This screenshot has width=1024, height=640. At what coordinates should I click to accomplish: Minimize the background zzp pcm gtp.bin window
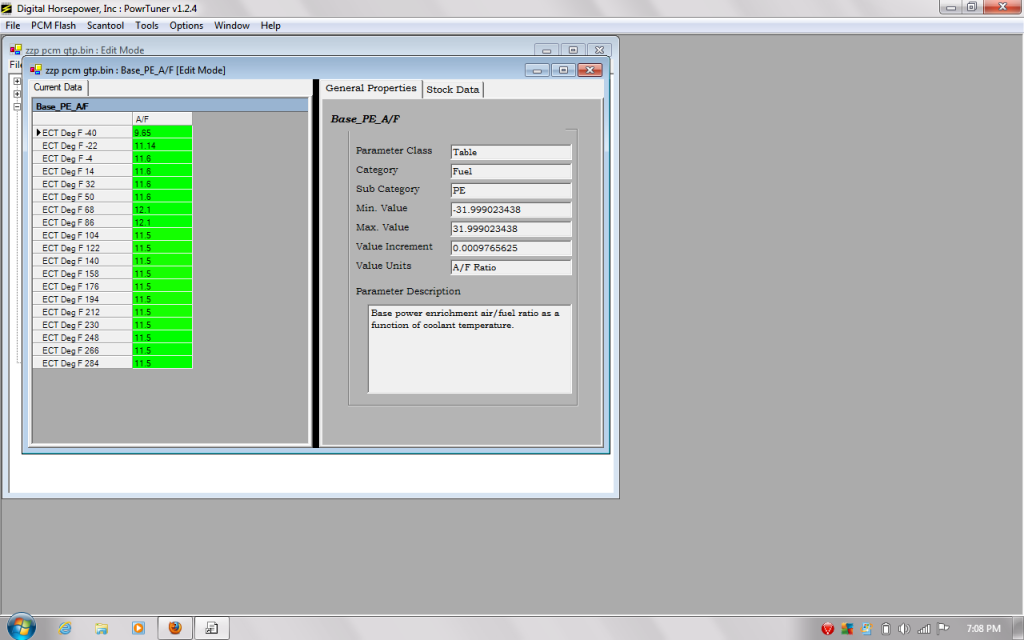[547, 50]
